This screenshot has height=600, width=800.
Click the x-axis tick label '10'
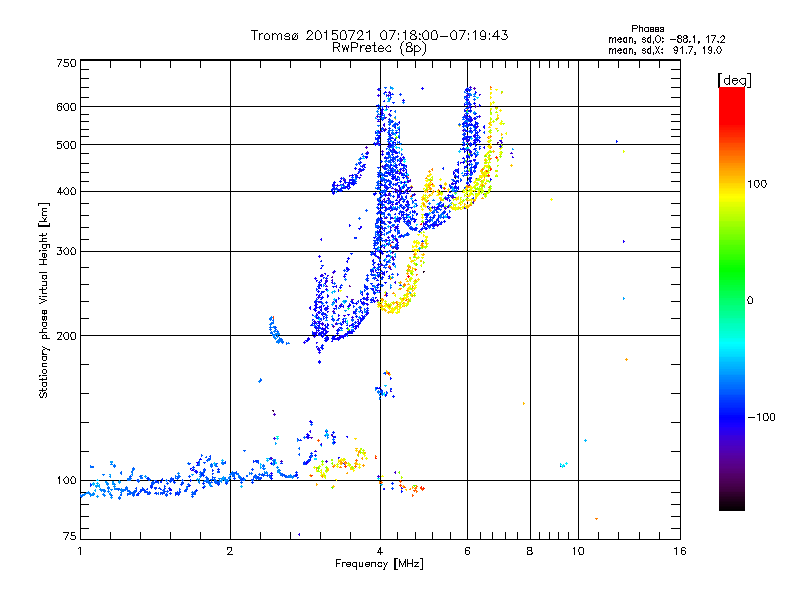(578, 552)
